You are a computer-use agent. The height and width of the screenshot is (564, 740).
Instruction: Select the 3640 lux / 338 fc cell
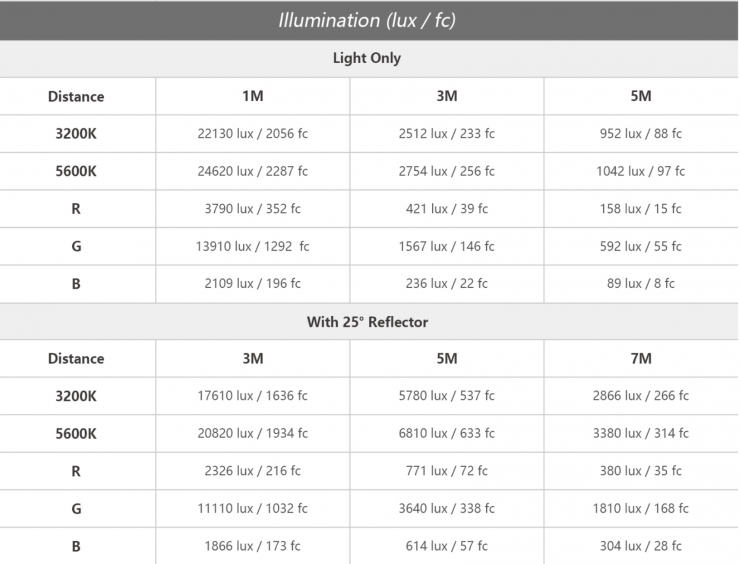coord(447,508)
